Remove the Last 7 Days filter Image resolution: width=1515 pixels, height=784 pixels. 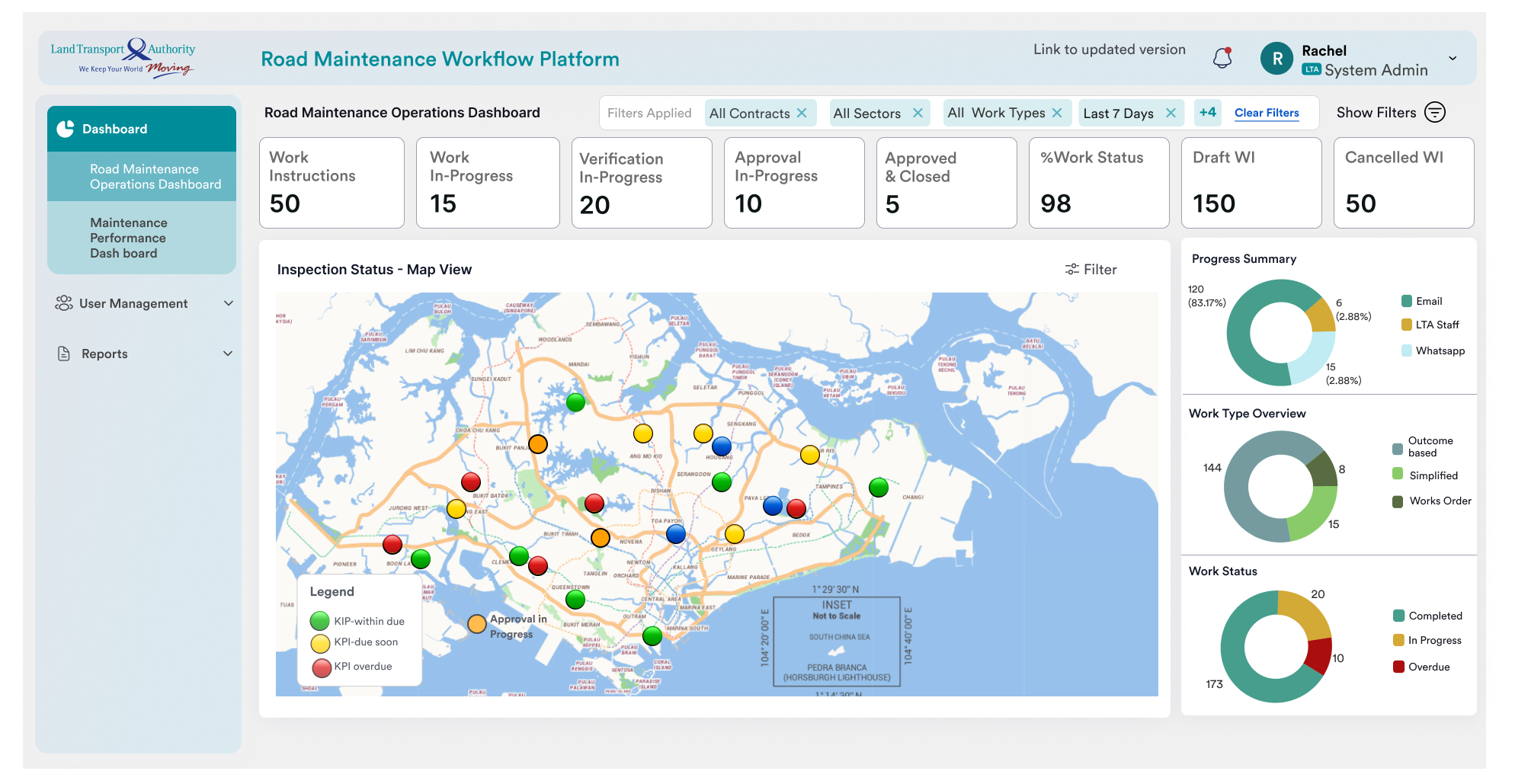pos(1171,113)
